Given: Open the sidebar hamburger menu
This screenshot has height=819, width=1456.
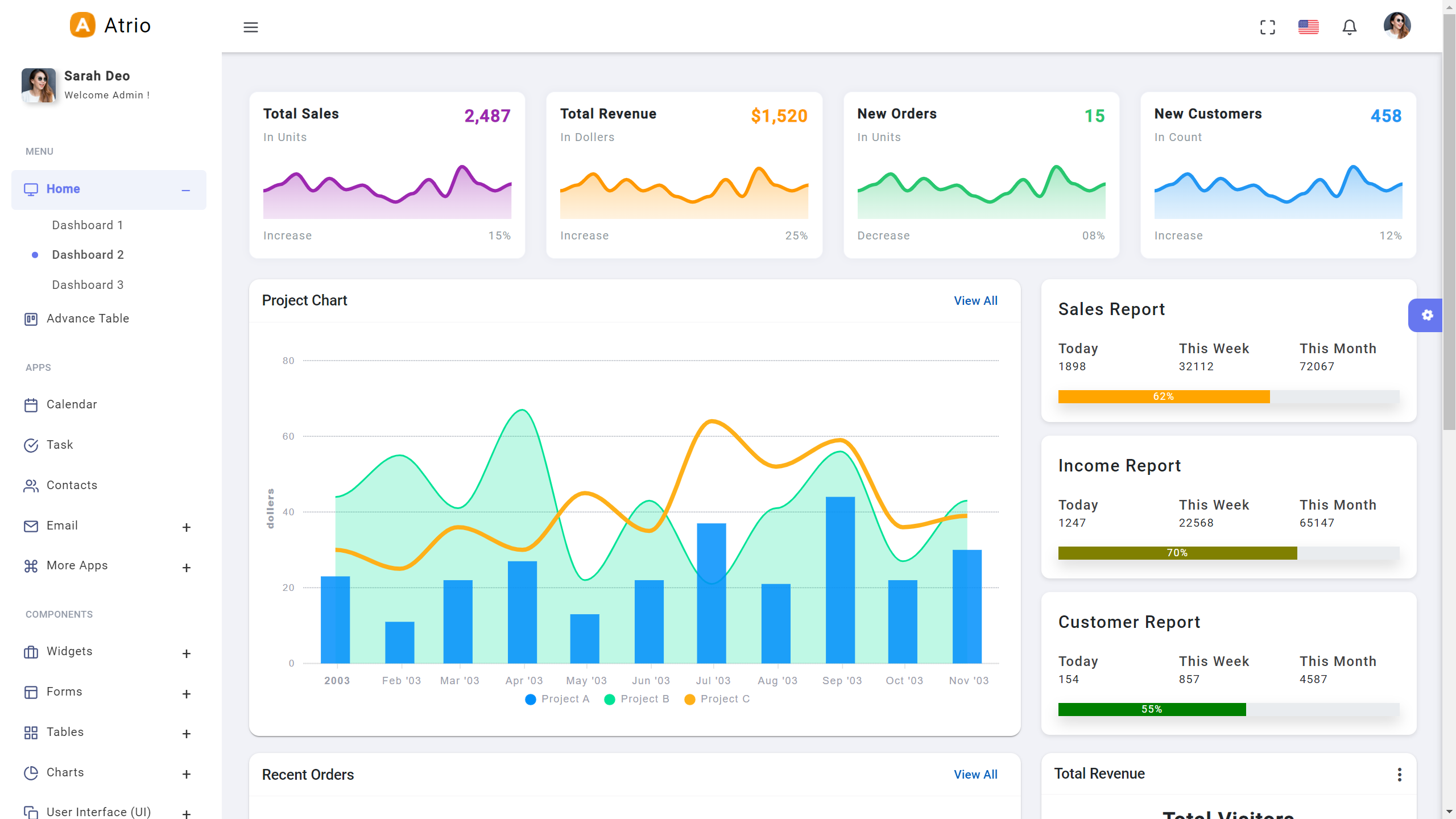Looking at the screenshot, I should 251,27.
